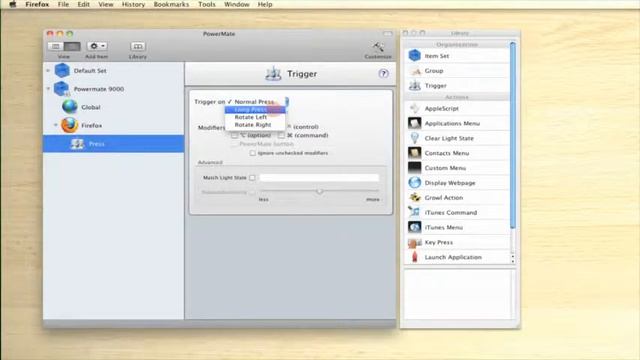Click the PowerMate toolbar toggle pill
This screenshot has height=360, width=640.
click(x=387, y=33)
